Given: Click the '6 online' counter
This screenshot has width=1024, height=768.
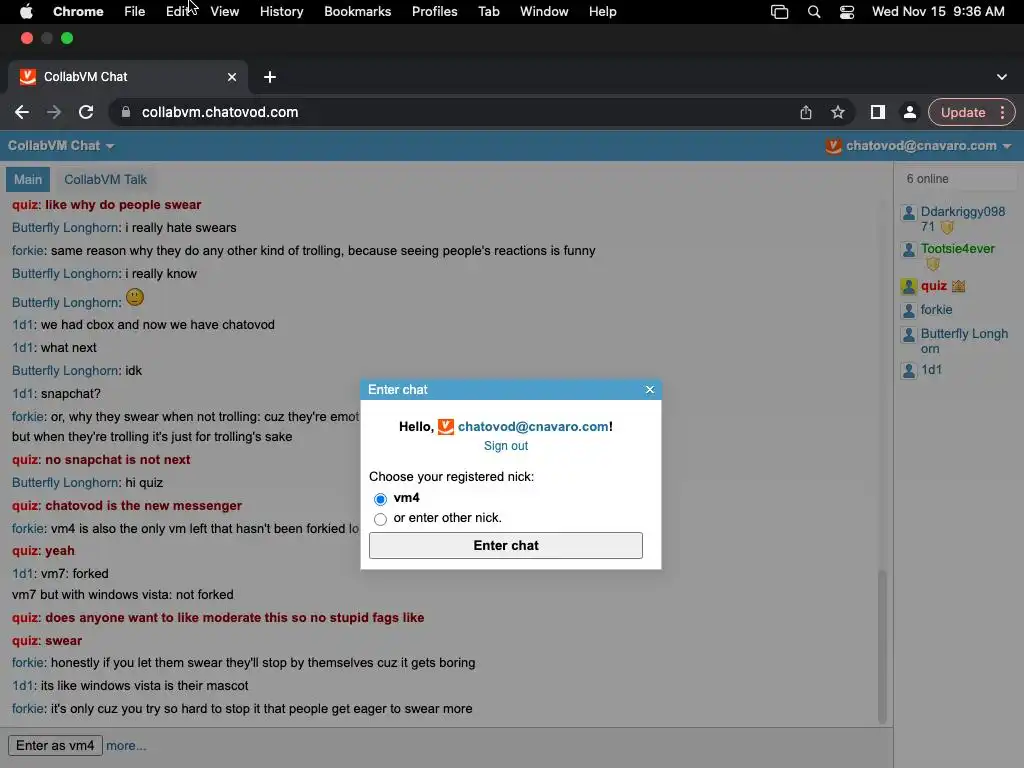Looking at the screenshot, I should click(x=927, y=179).
